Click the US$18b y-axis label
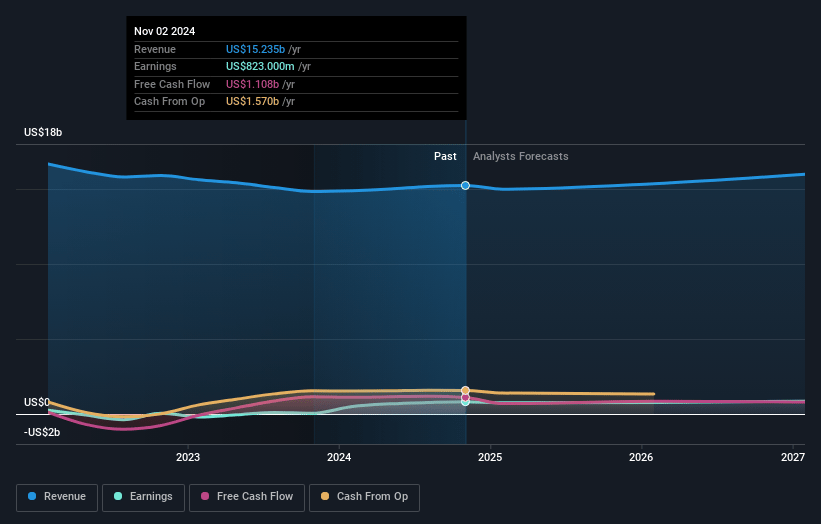Screen dimensions: 821x524 pyautogui.click(x=43, y=132)
